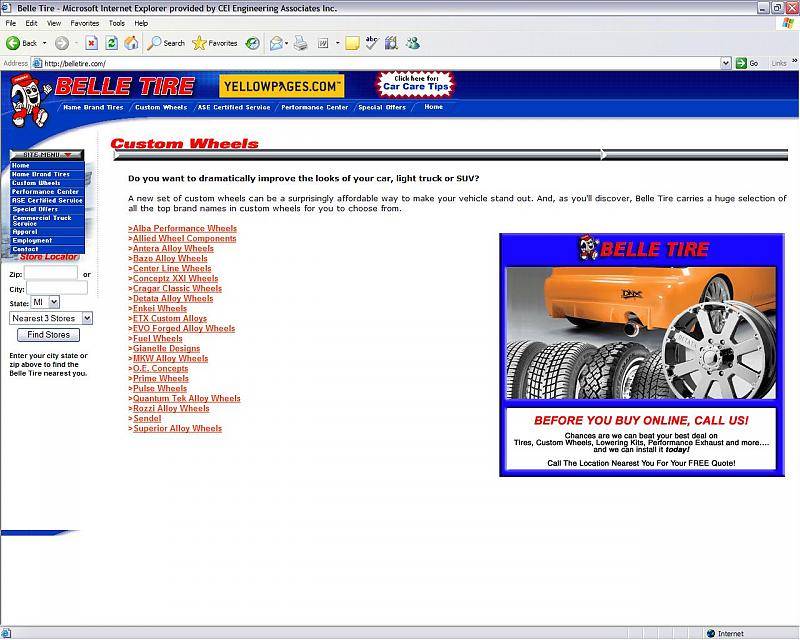Click the page icon in address bar
The image size is (800, 640).
coord(37,63)
